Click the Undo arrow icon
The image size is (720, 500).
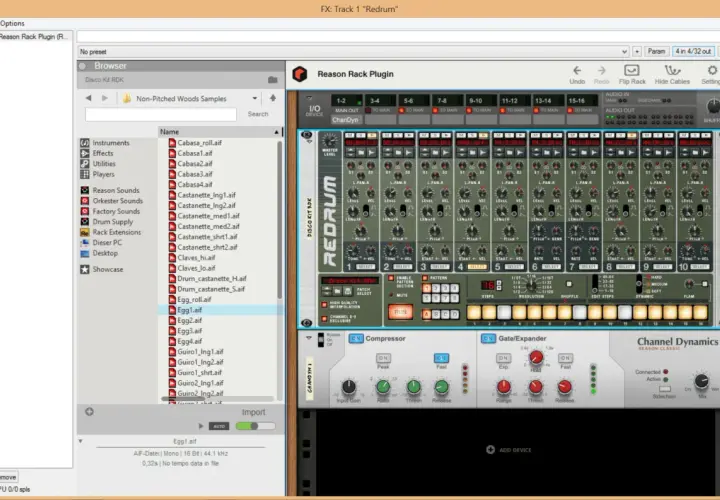pyautogui.click(x=577, y=70)
